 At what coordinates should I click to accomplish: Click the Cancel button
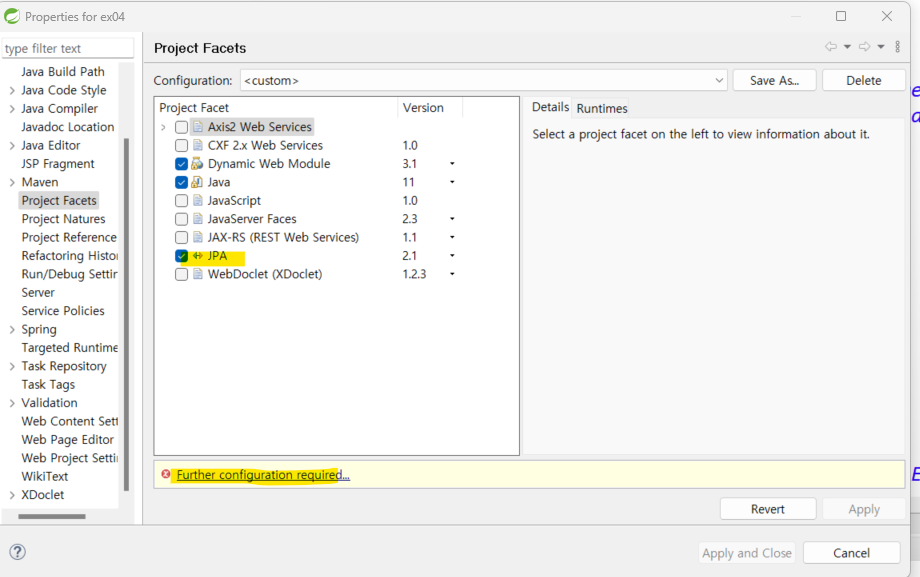[851, 553]
